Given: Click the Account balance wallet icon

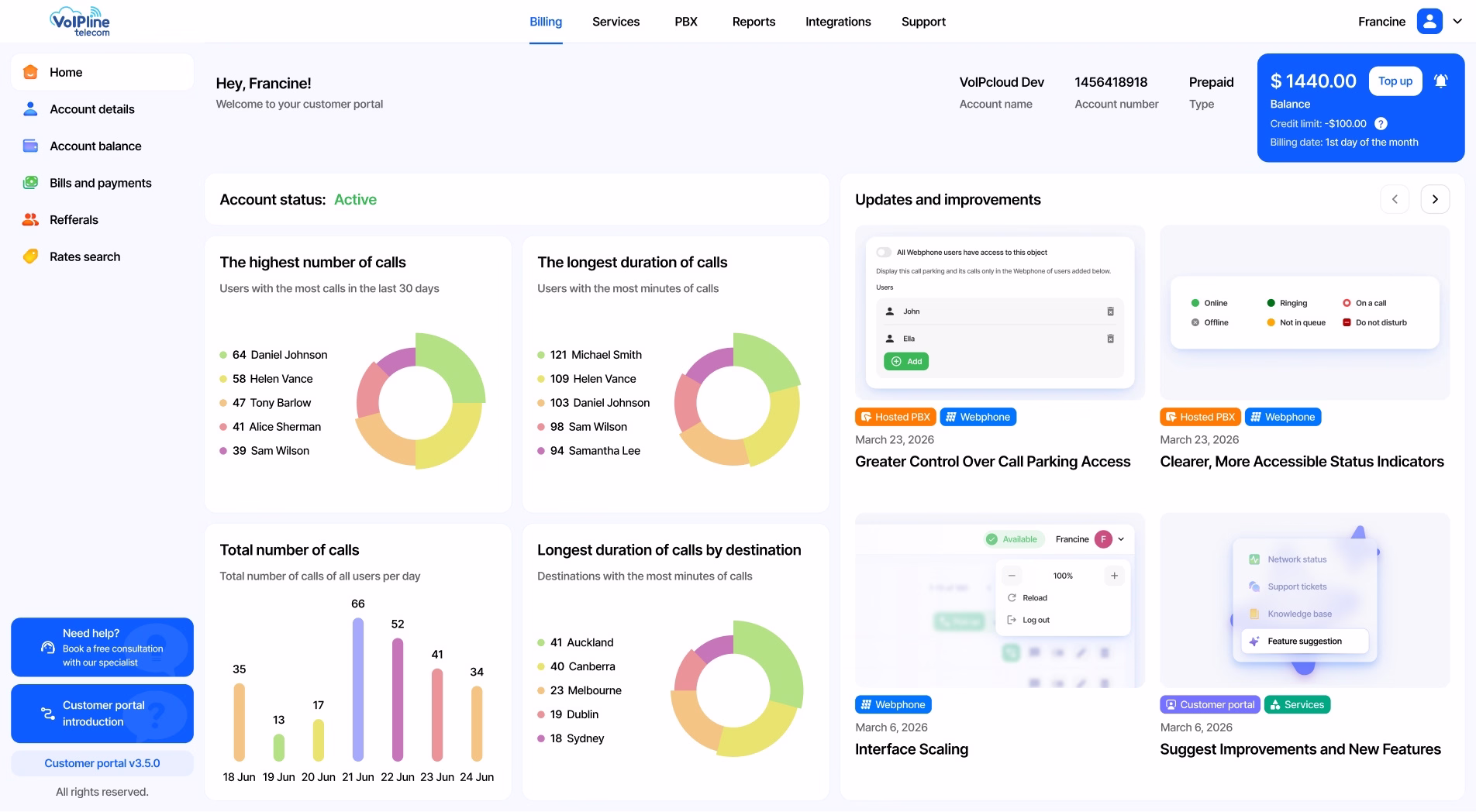Looking at the screenshot, I should click(30, 146).
